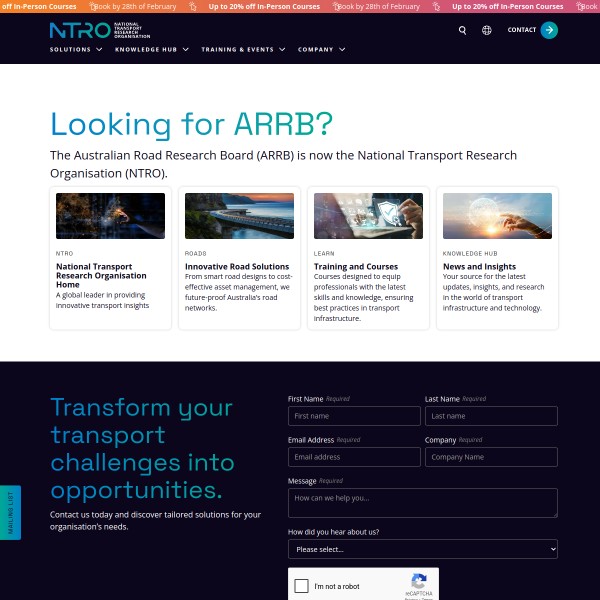This screenshot has height=600, width=600.
Task: Click the First Name input field
Action: tap(354, 416)
